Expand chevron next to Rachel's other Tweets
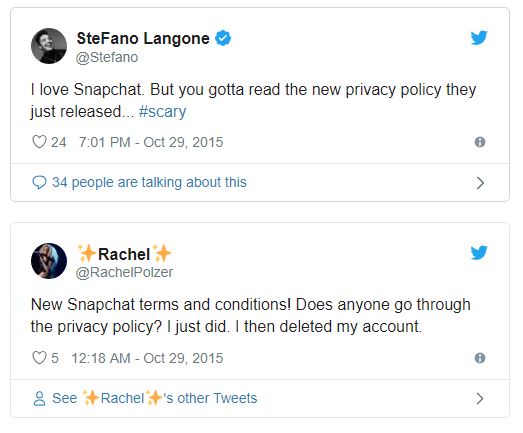The image size is (523, 433). [x=480, y=398]
